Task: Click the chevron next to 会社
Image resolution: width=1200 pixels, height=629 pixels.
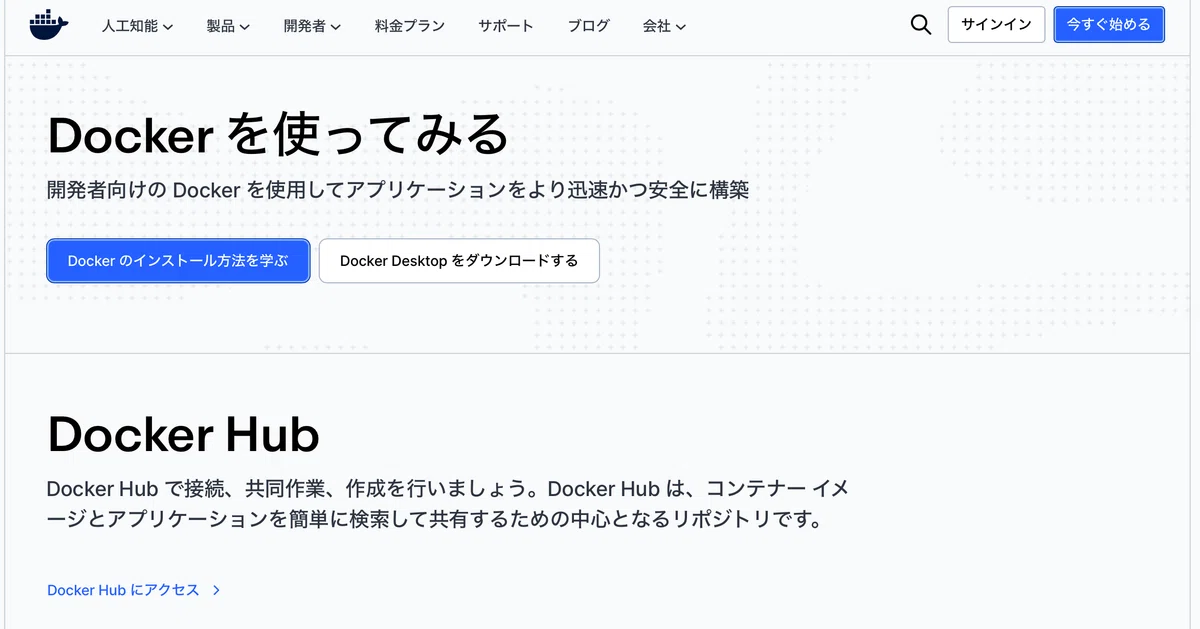Action: [680, 27]
